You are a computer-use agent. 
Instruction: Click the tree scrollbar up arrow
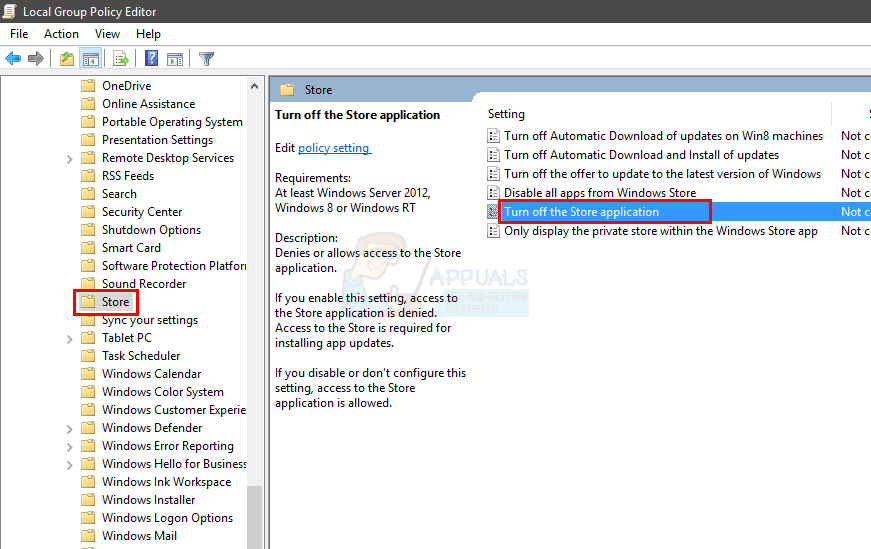[x=254, y=86]
